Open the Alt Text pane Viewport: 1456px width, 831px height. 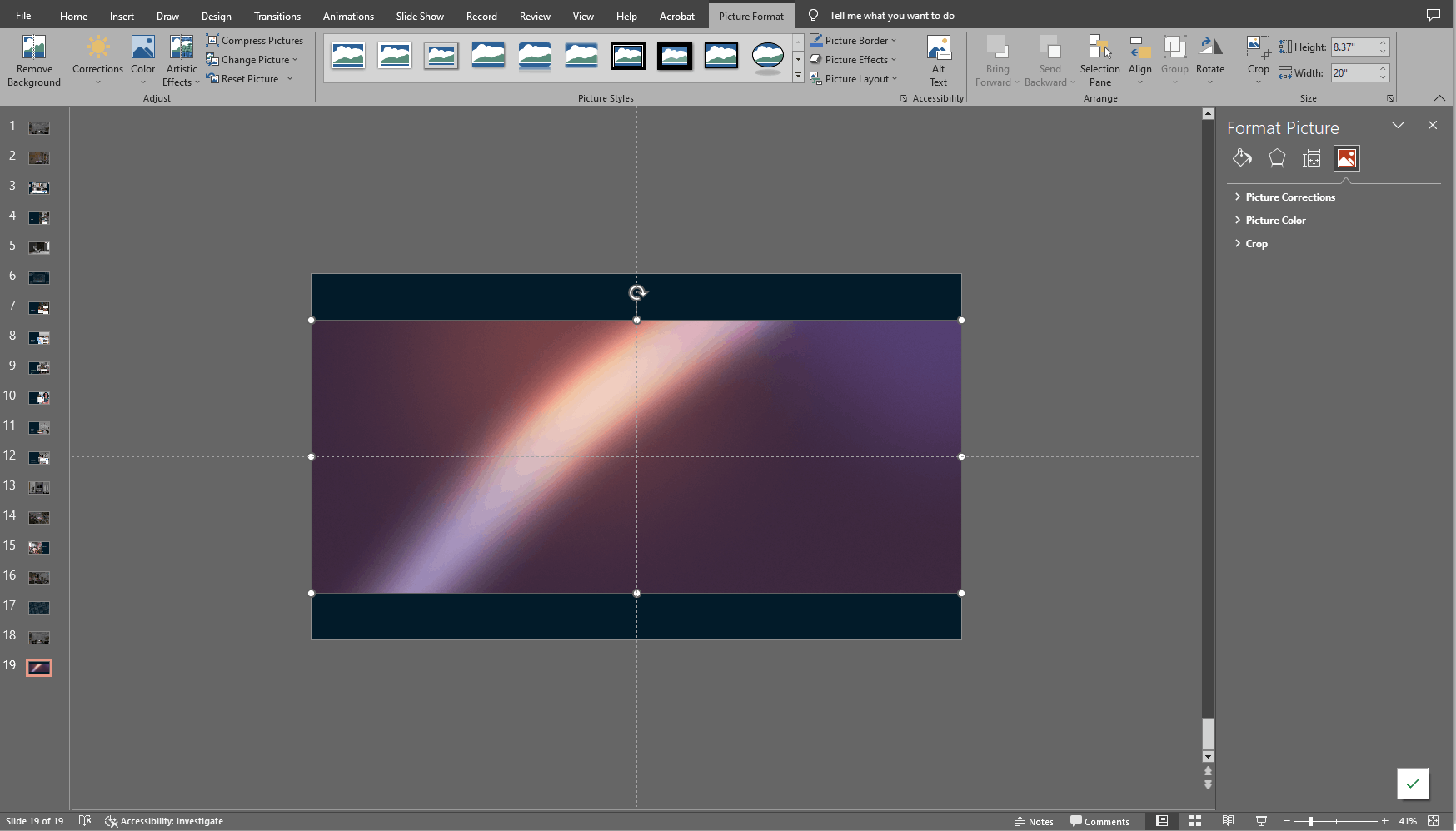(939, 61)
